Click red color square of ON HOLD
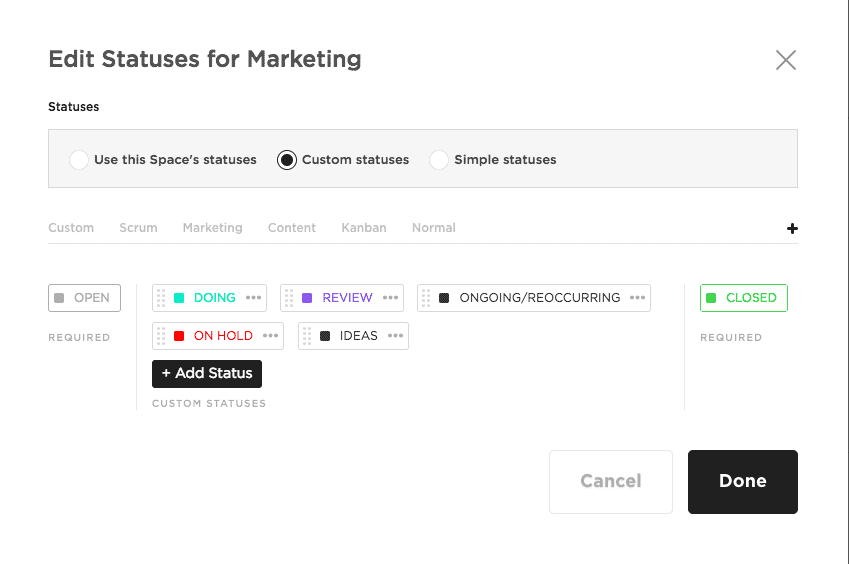This screenshot has width=849, height=564. 179,336
